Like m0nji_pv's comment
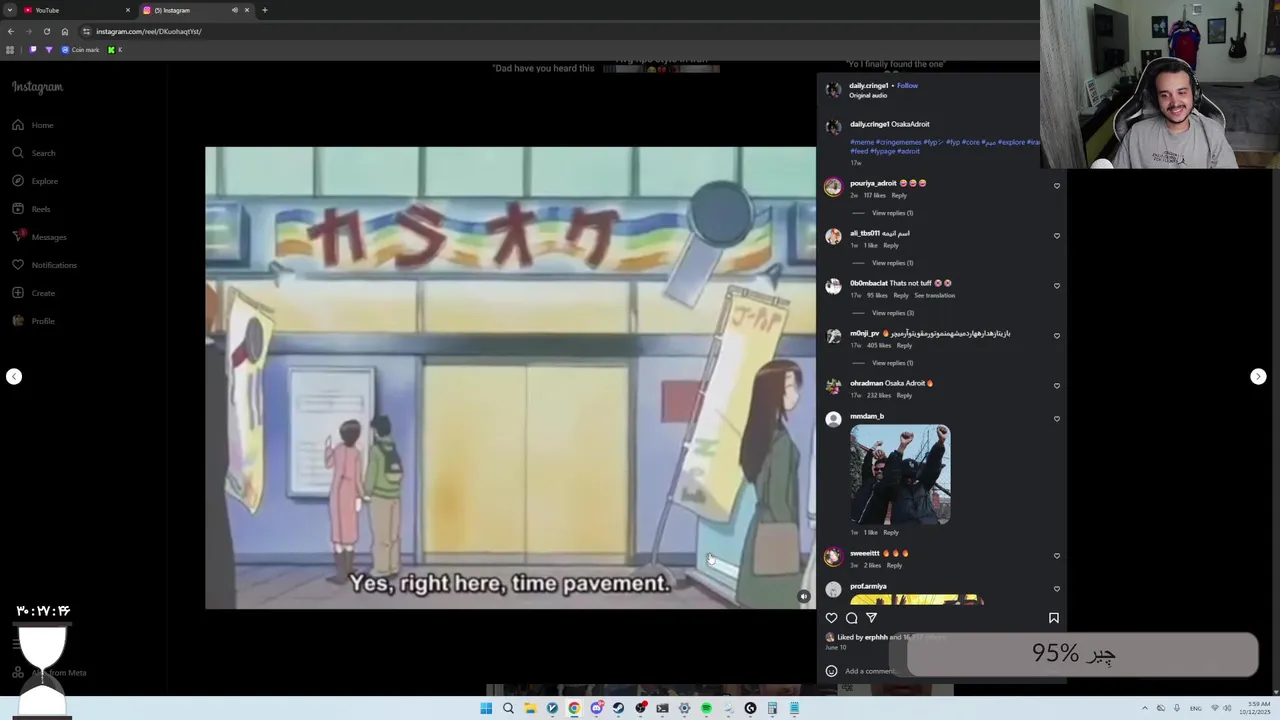Image resolution: width=1280 pixels, height=720 pixels. pos(1056,336)
